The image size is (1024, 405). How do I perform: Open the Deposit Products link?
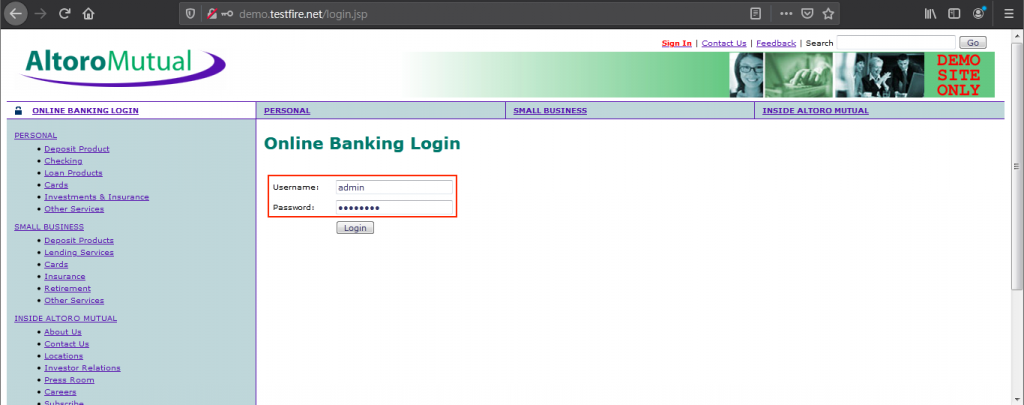pos(79,240)
